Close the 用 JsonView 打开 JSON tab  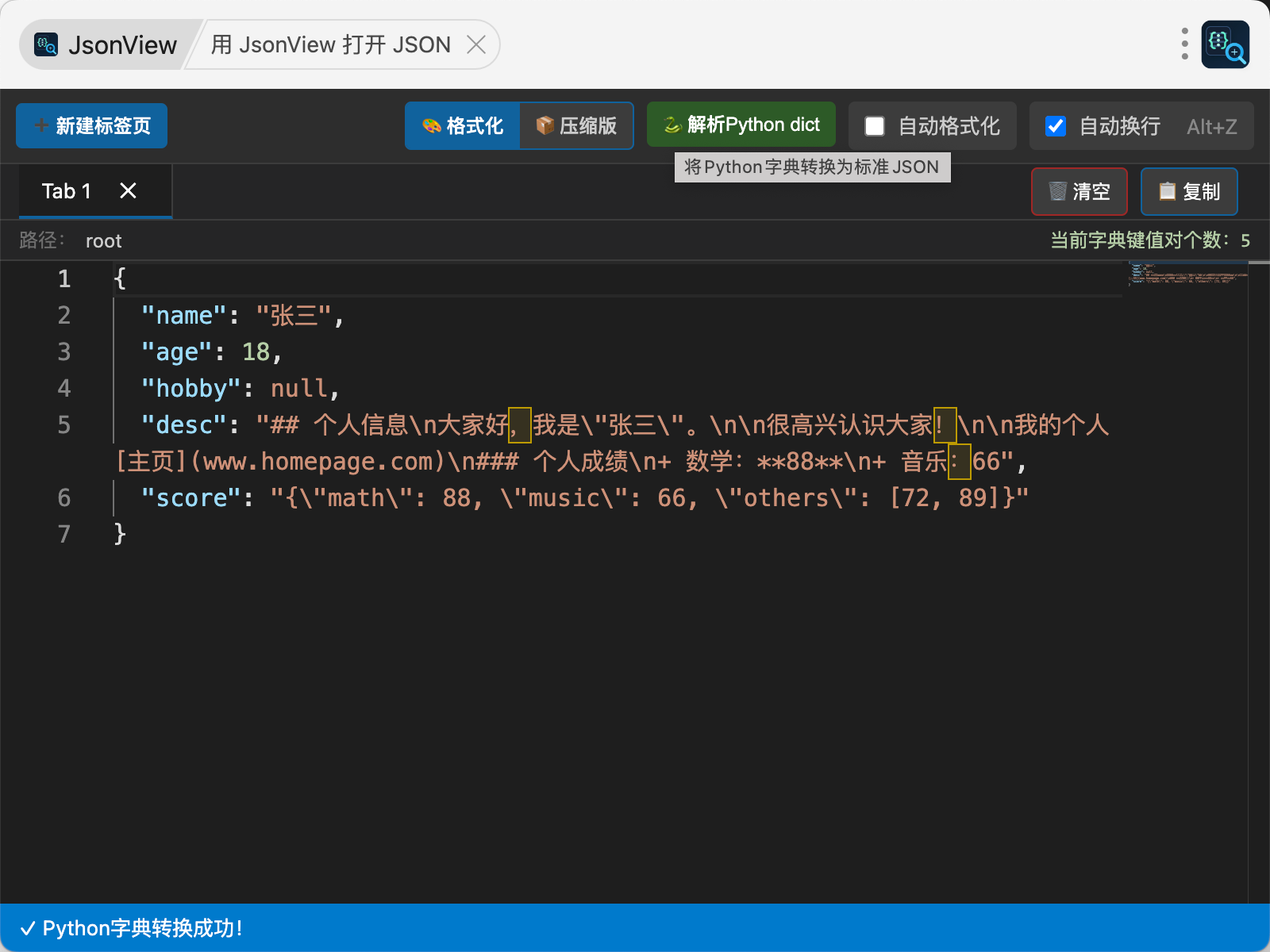coord(476,45)
